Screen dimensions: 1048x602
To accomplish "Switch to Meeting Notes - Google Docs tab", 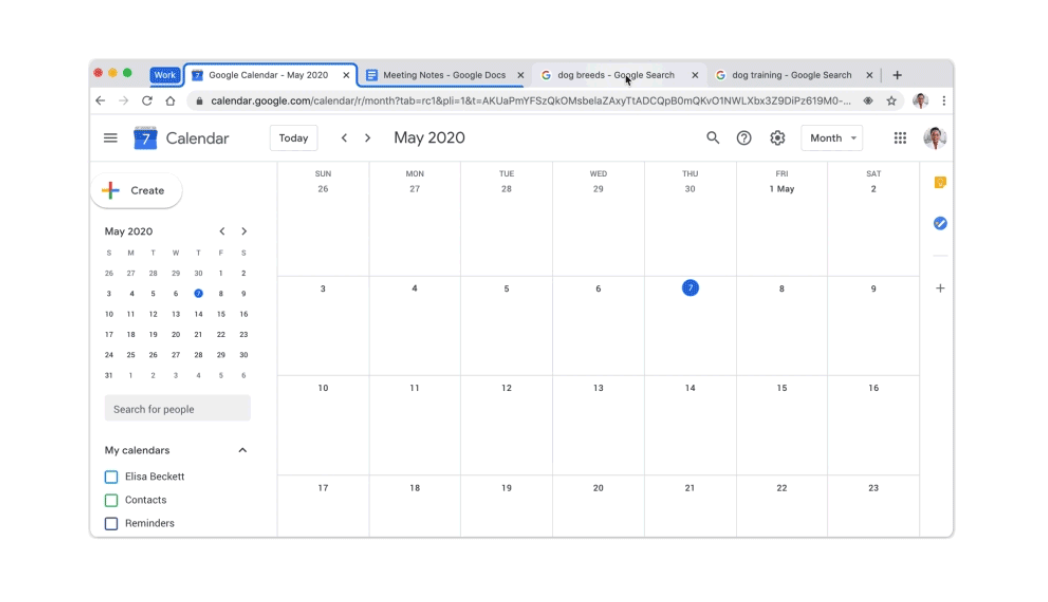I will click(444, 75).
